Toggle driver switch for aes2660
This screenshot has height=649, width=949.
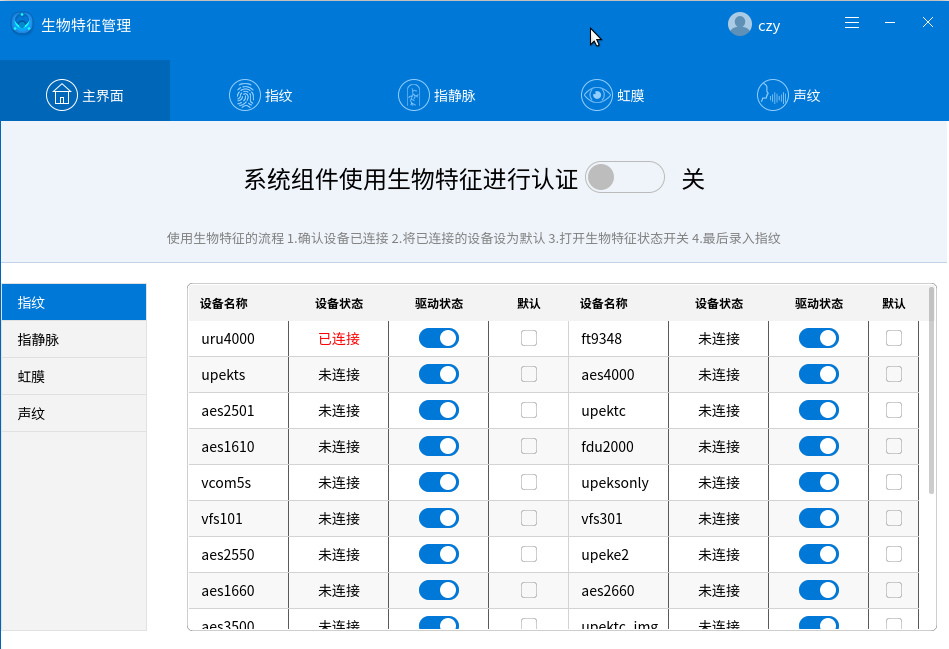pos(819,590)
